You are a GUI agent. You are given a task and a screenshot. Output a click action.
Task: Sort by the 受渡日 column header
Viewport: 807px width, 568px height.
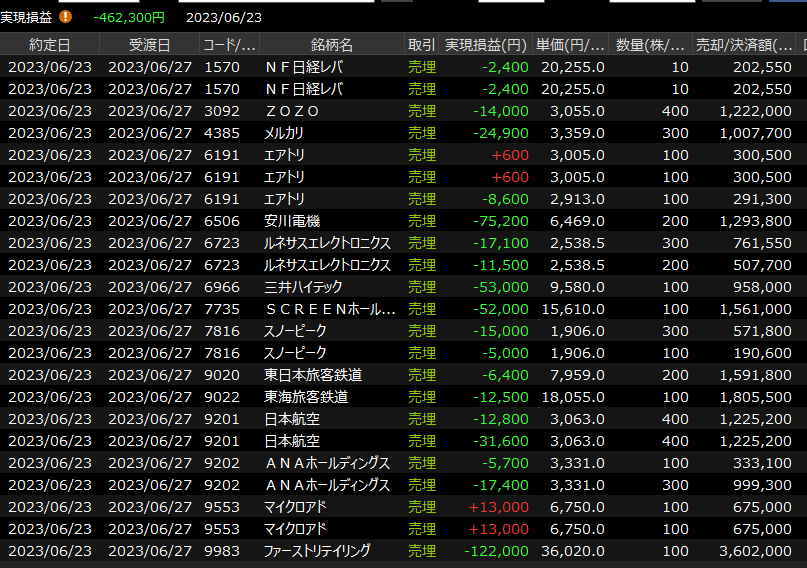149,45
